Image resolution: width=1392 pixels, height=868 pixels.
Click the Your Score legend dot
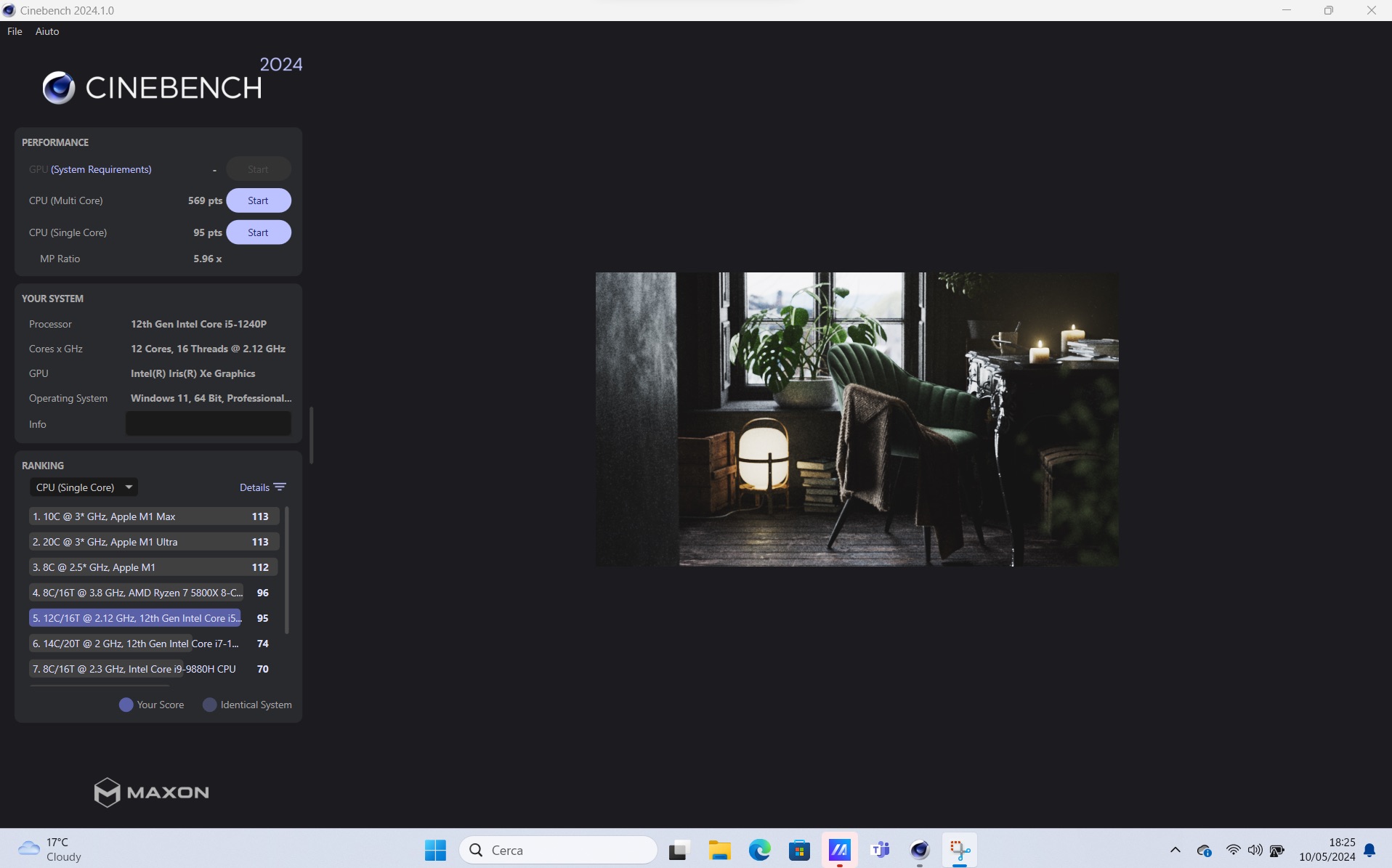point(126,705)
